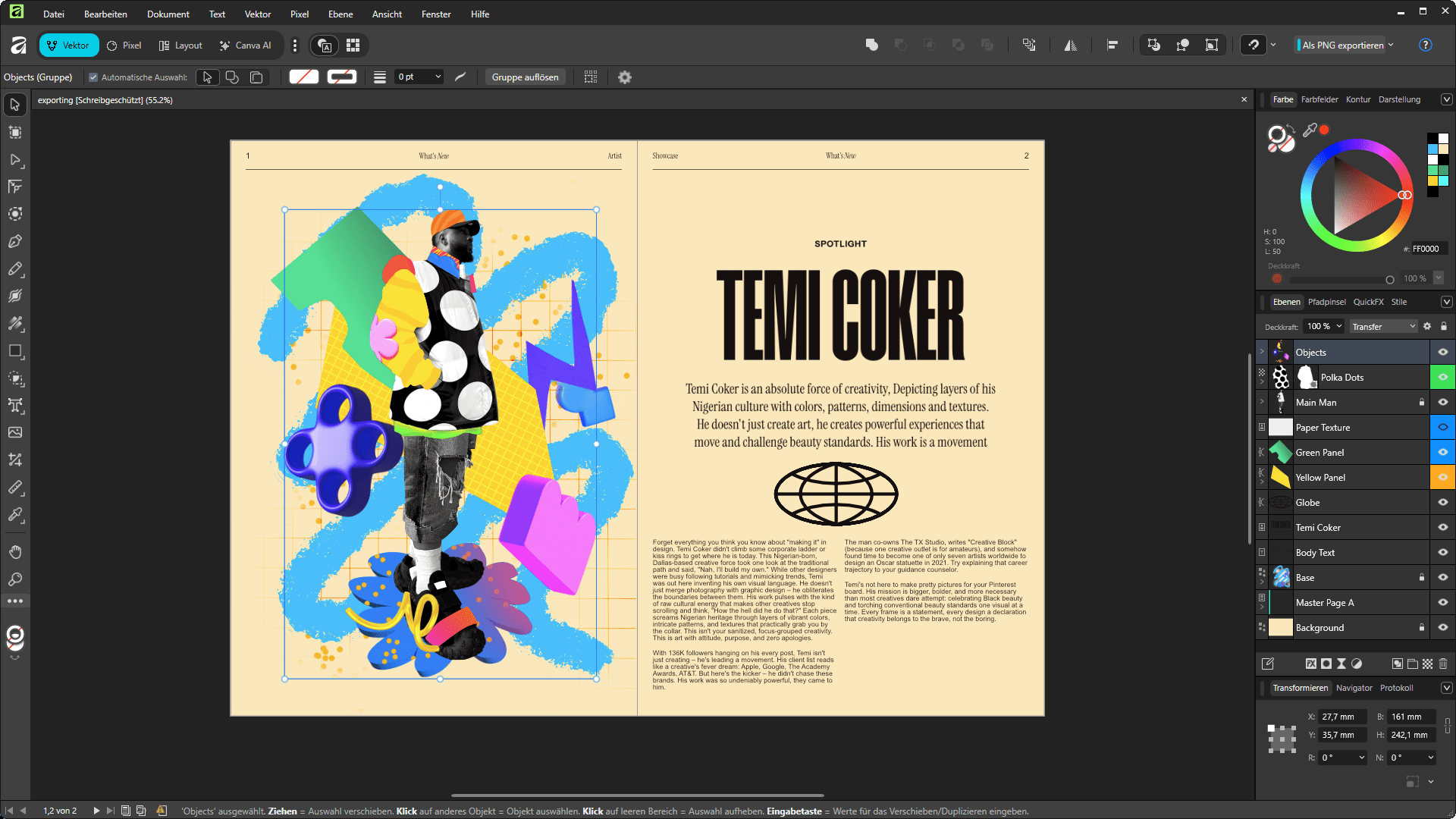Choose the Node tool

point(15,160)
